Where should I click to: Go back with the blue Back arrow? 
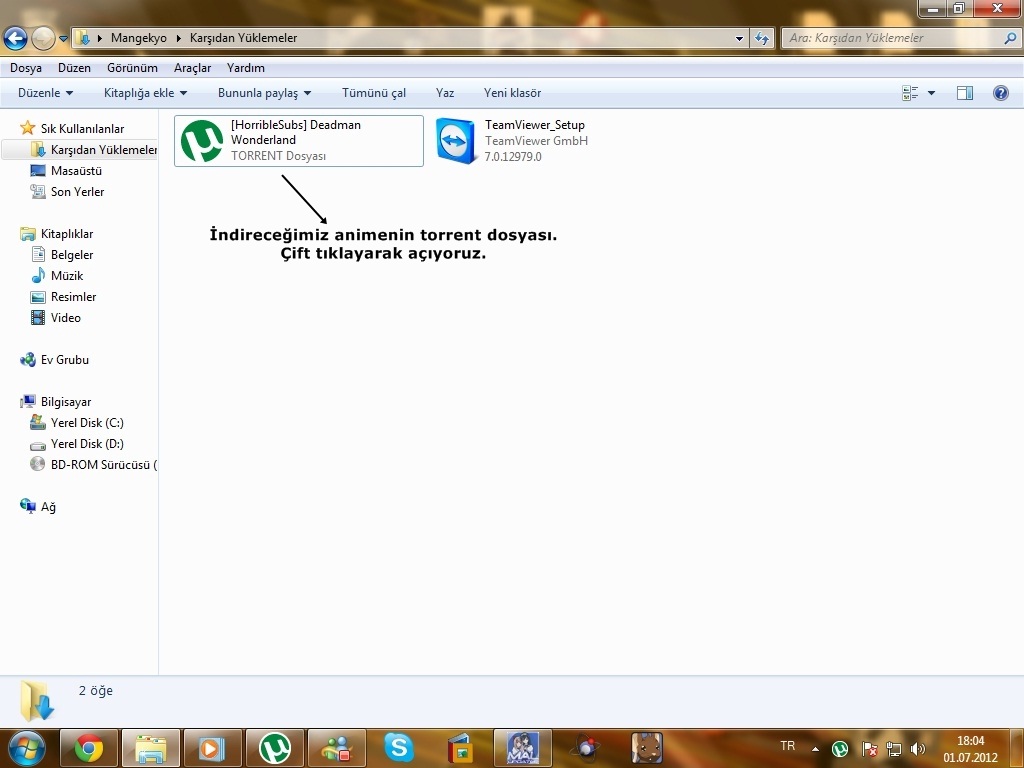coord(16,39)
